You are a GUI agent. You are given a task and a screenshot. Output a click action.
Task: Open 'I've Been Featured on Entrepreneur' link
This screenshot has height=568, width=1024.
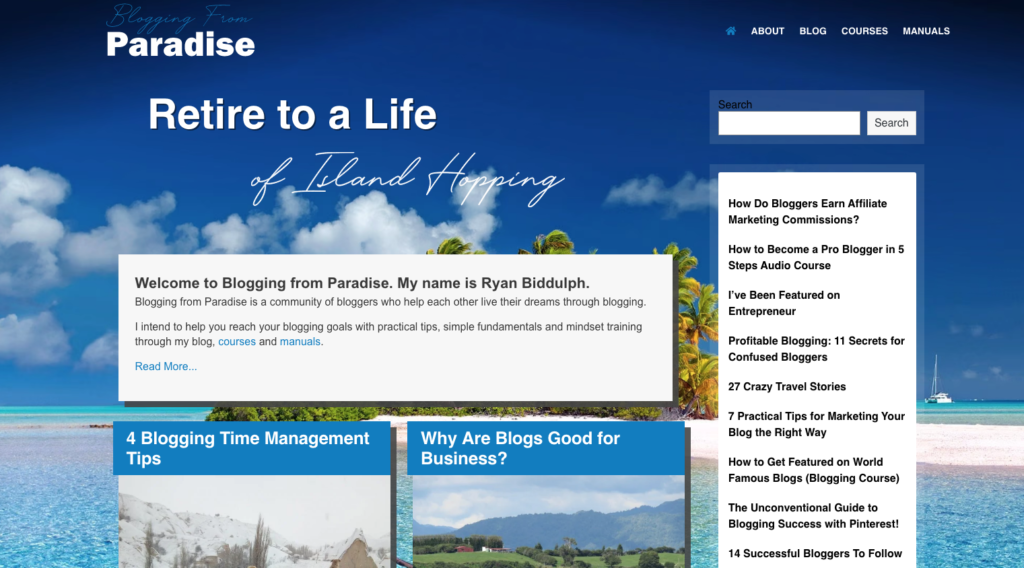(784, 303)
